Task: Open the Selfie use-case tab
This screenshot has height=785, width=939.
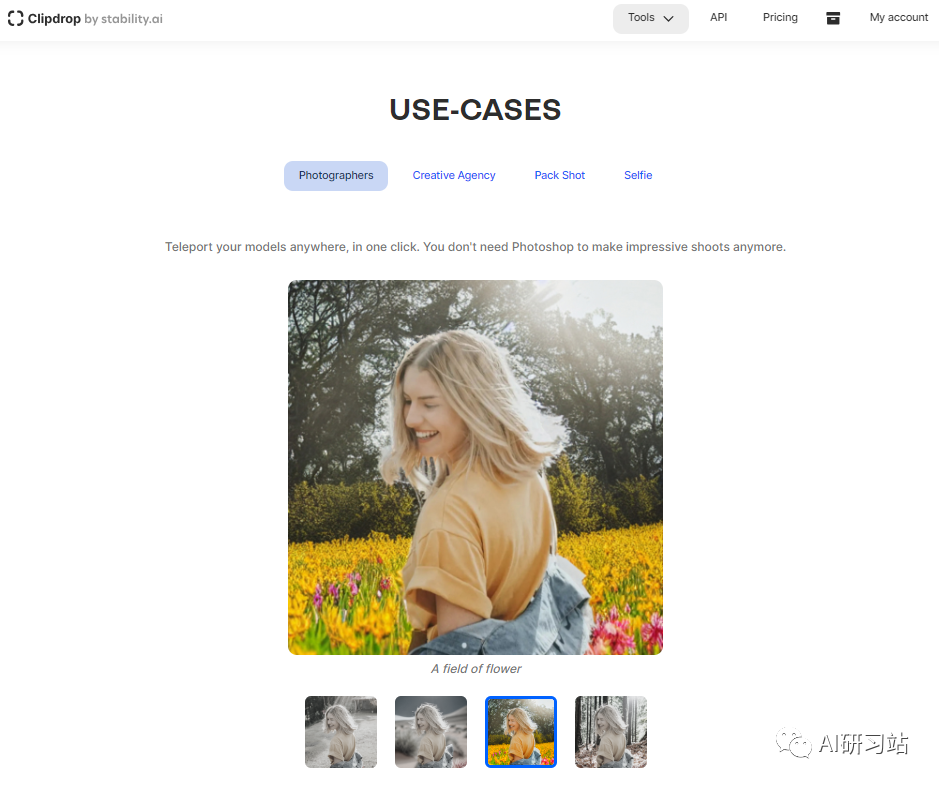Action: pyautogui.click(x=638, y=175)
